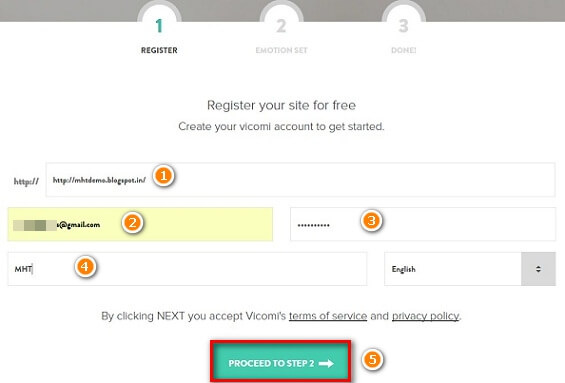Focus the site URL input field
The width and height of the screenshot is (565, 383).
coord(300,180)
